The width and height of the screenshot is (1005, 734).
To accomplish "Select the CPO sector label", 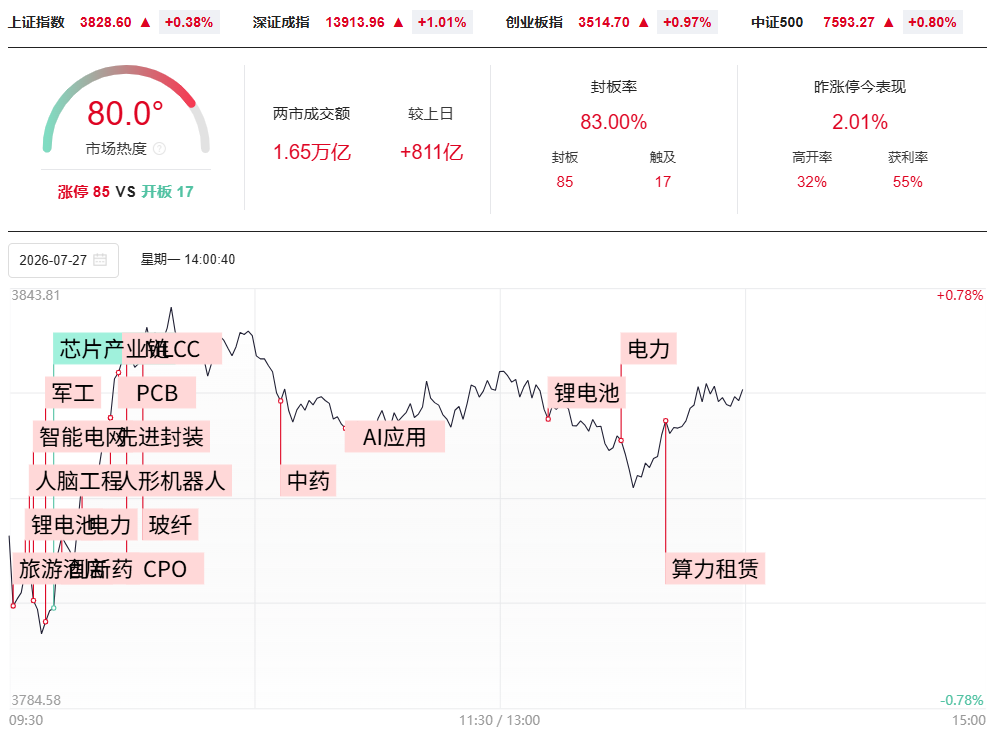I will coord(165,569).
